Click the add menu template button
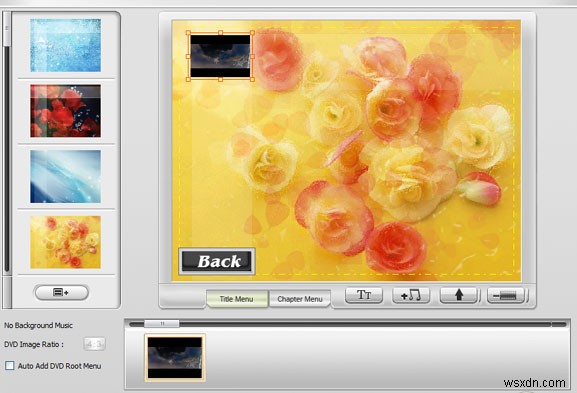577x393 pixels. coord(61,293)
